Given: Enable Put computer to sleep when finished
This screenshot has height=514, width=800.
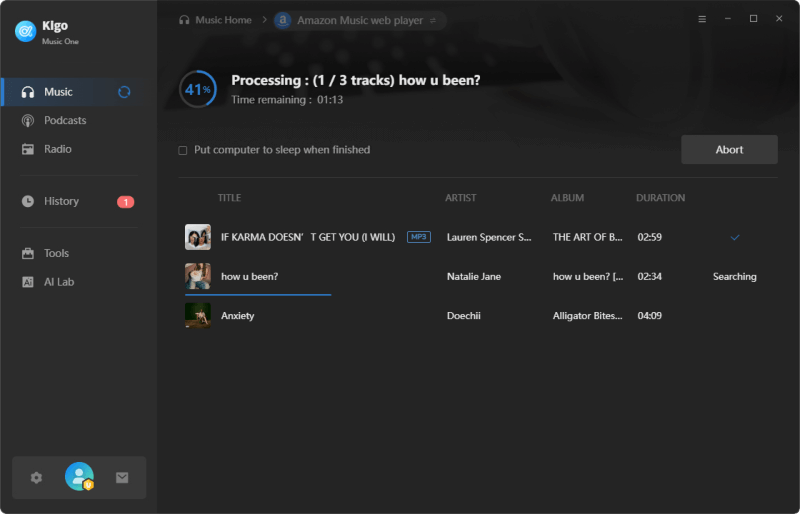Looking at the screenshot, I should pyautogui.click(x=183, y=150).
